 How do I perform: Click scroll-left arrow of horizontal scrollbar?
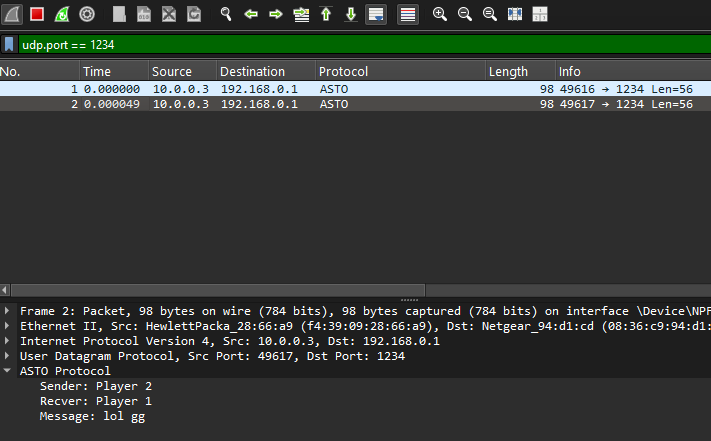[5, 290]
